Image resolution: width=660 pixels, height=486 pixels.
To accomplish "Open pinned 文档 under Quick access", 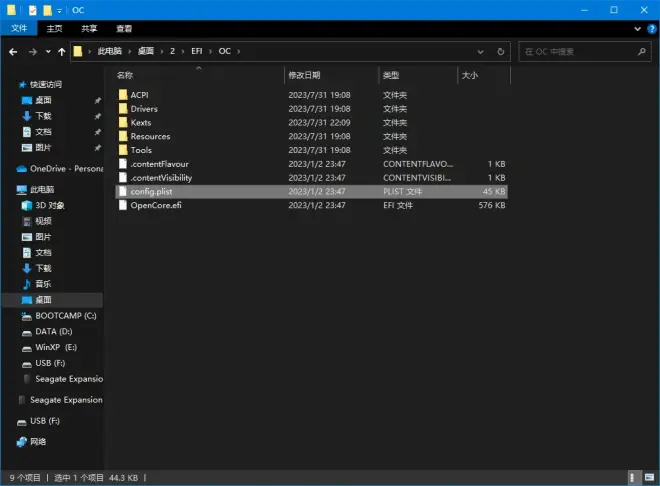I will point(43,132).
